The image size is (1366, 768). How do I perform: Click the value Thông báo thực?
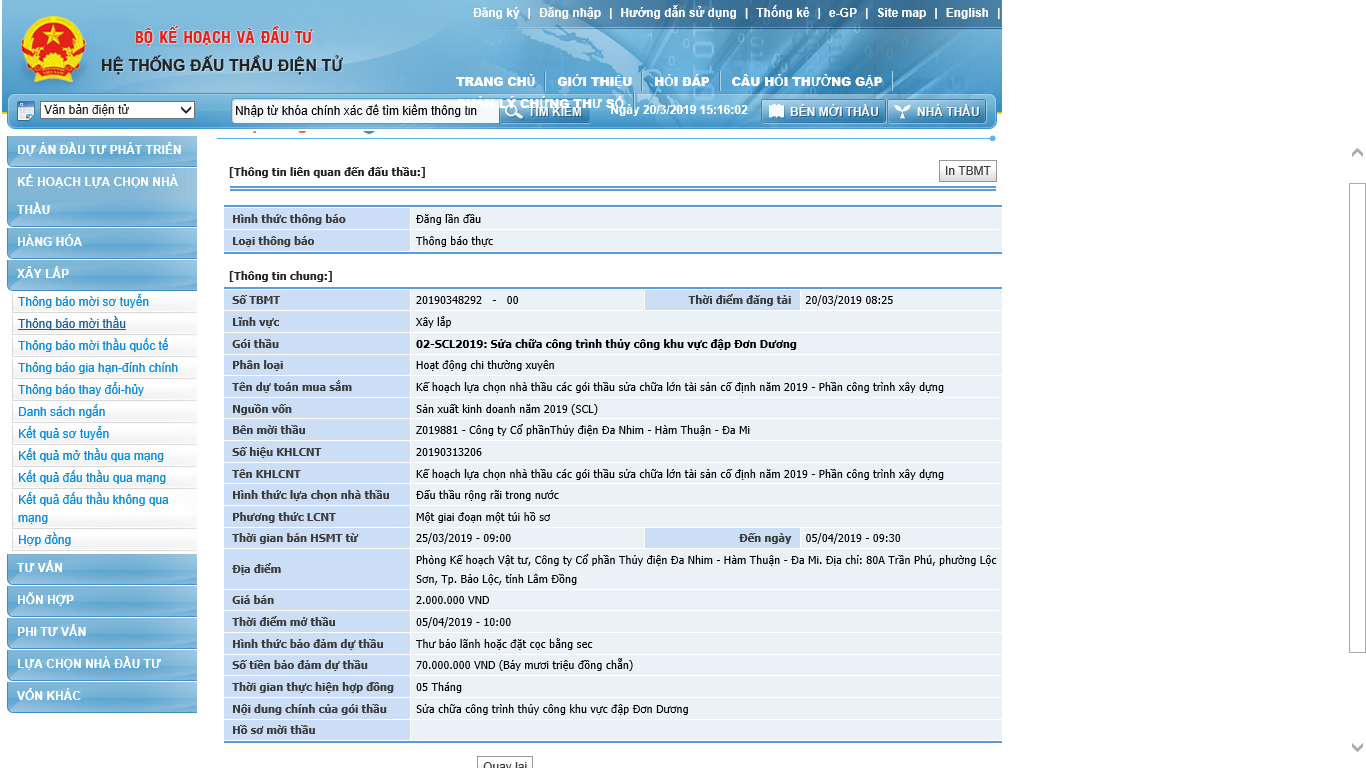(454, 241)
